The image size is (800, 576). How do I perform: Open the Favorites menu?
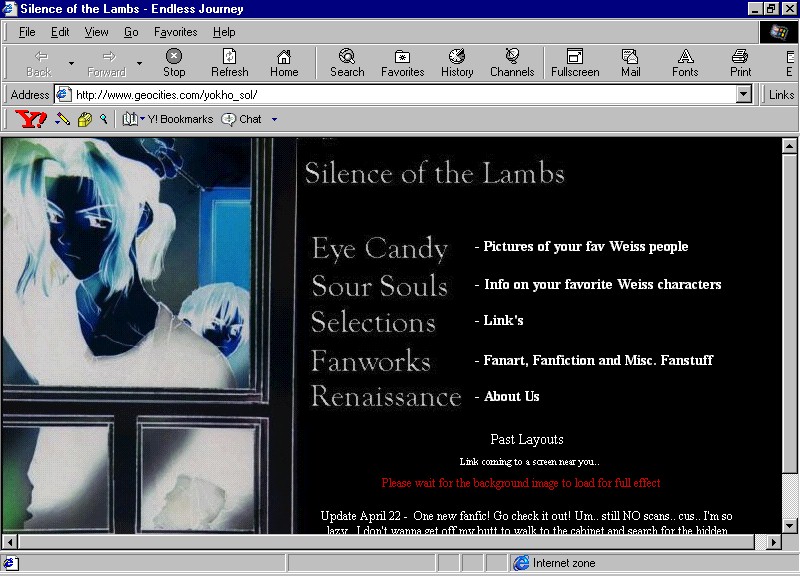tap(176, 32)
